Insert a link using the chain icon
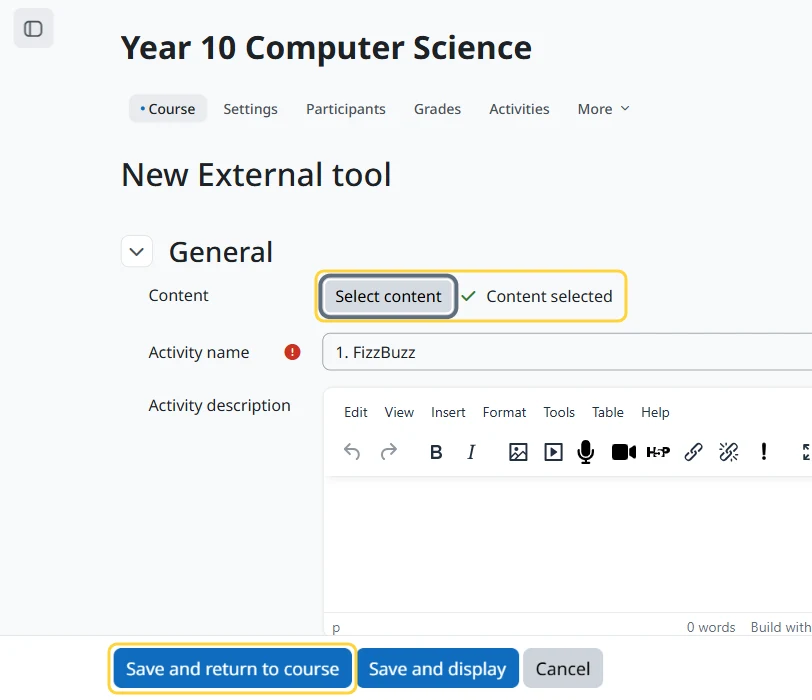Viewport: 812px width, 700px height. click(693, 452)
